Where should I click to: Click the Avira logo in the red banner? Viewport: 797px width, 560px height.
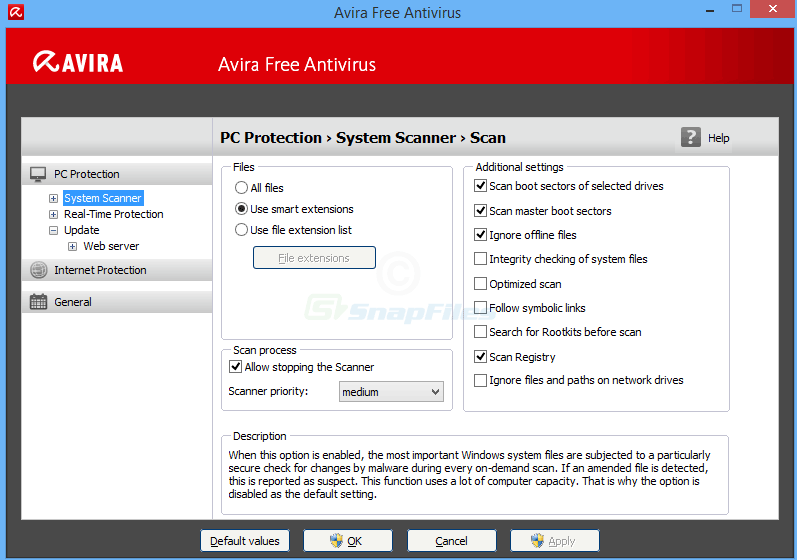click(x=78, y=62)
